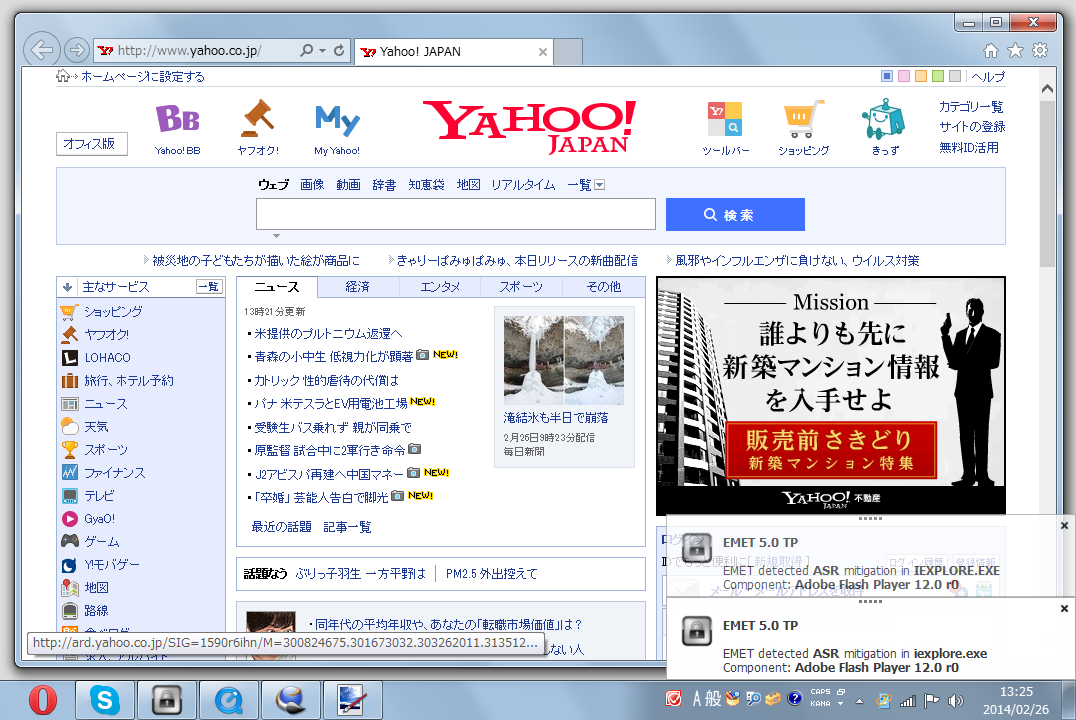Expand the small arrow below search box

pos(277,235)
